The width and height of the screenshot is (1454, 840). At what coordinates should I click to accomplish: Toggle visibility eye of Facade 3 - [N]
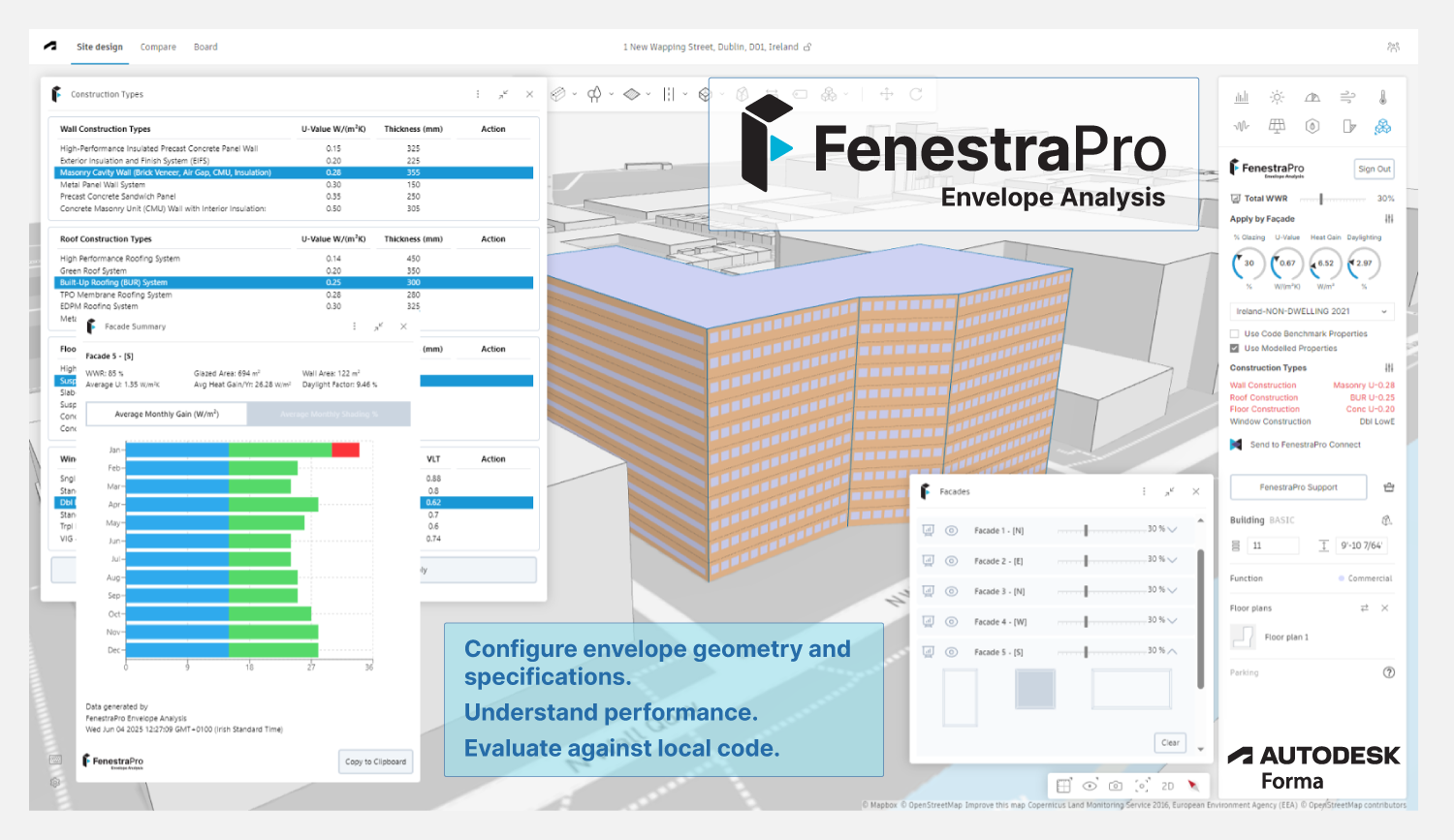click(x=952, y=591)
